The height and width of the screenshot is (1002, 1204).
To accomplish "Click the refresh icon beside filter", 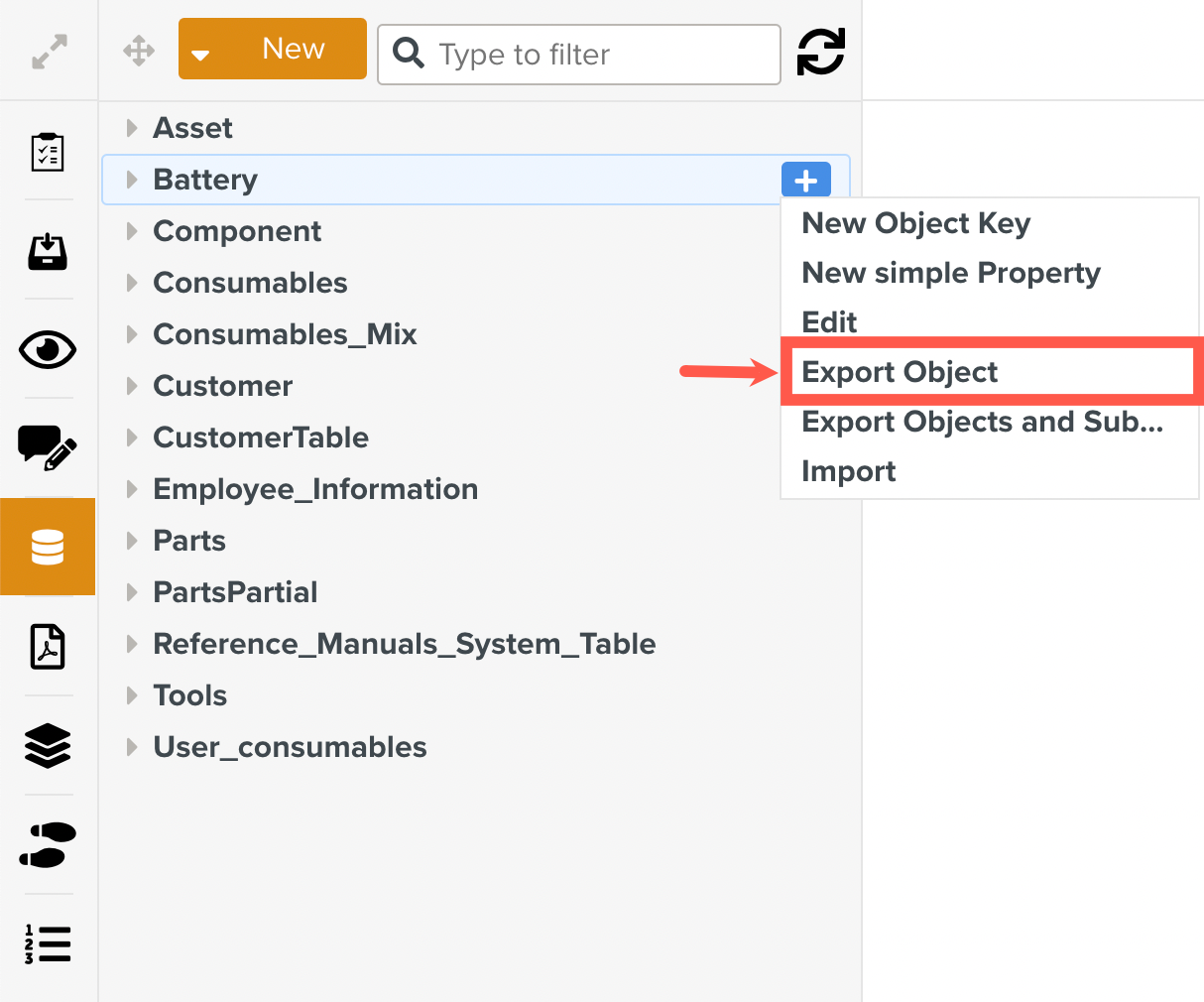I will pos(821,52).
